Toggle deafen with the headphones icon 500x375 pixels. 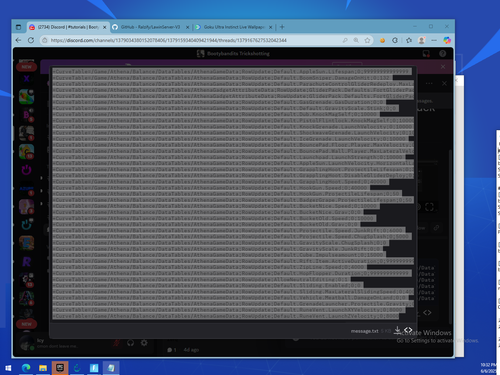[x=130, y=343]
